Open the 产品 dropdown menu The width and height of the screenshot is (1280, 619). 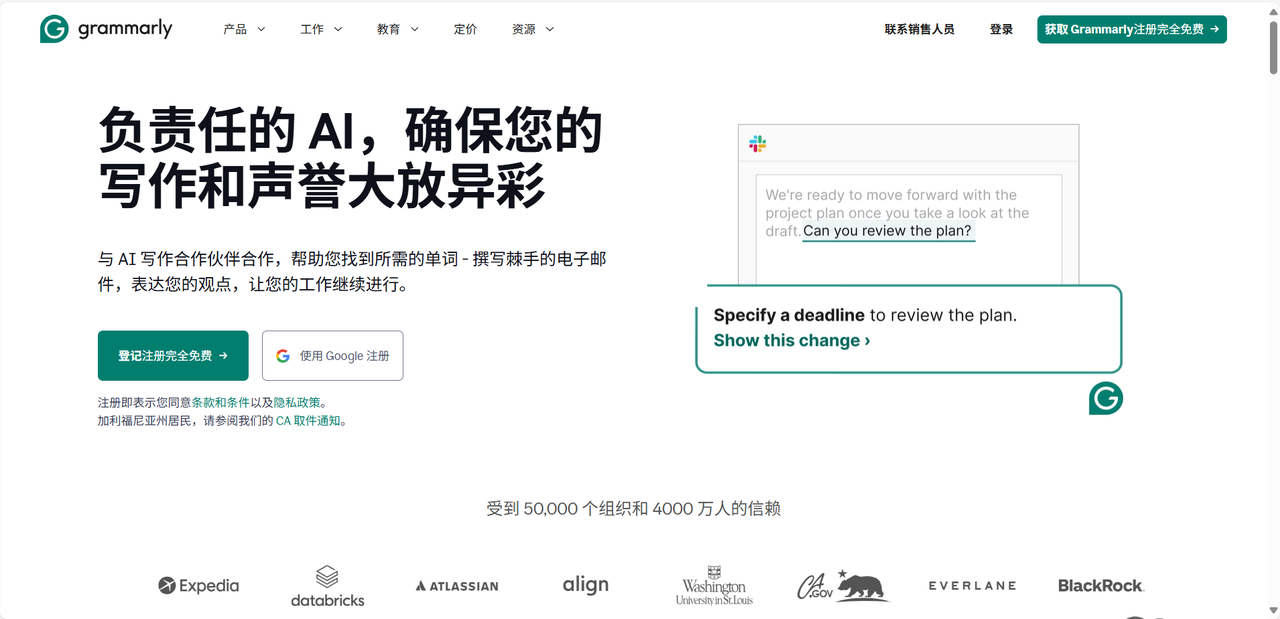(244, 29)
